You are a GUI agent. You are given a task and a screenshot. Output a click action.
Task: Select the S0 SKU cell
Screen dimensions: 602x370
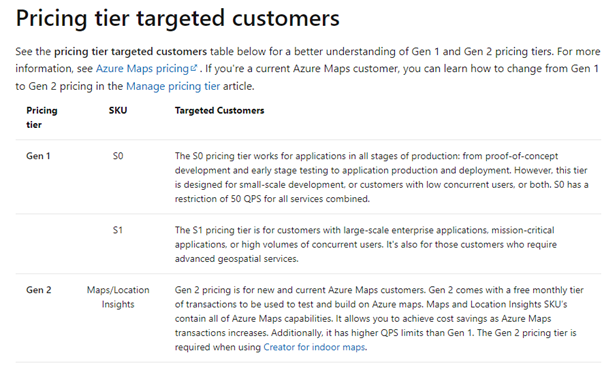118,156
